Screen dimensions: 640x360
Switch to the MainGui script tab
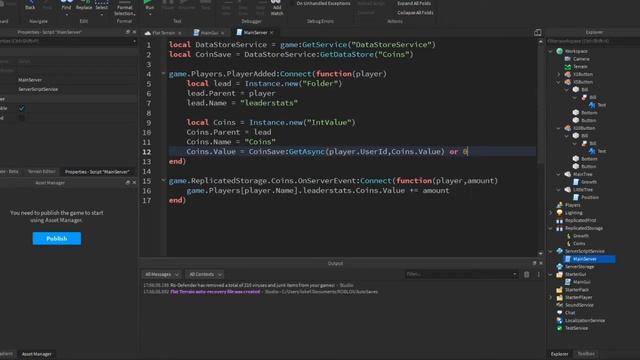[209, 33]
